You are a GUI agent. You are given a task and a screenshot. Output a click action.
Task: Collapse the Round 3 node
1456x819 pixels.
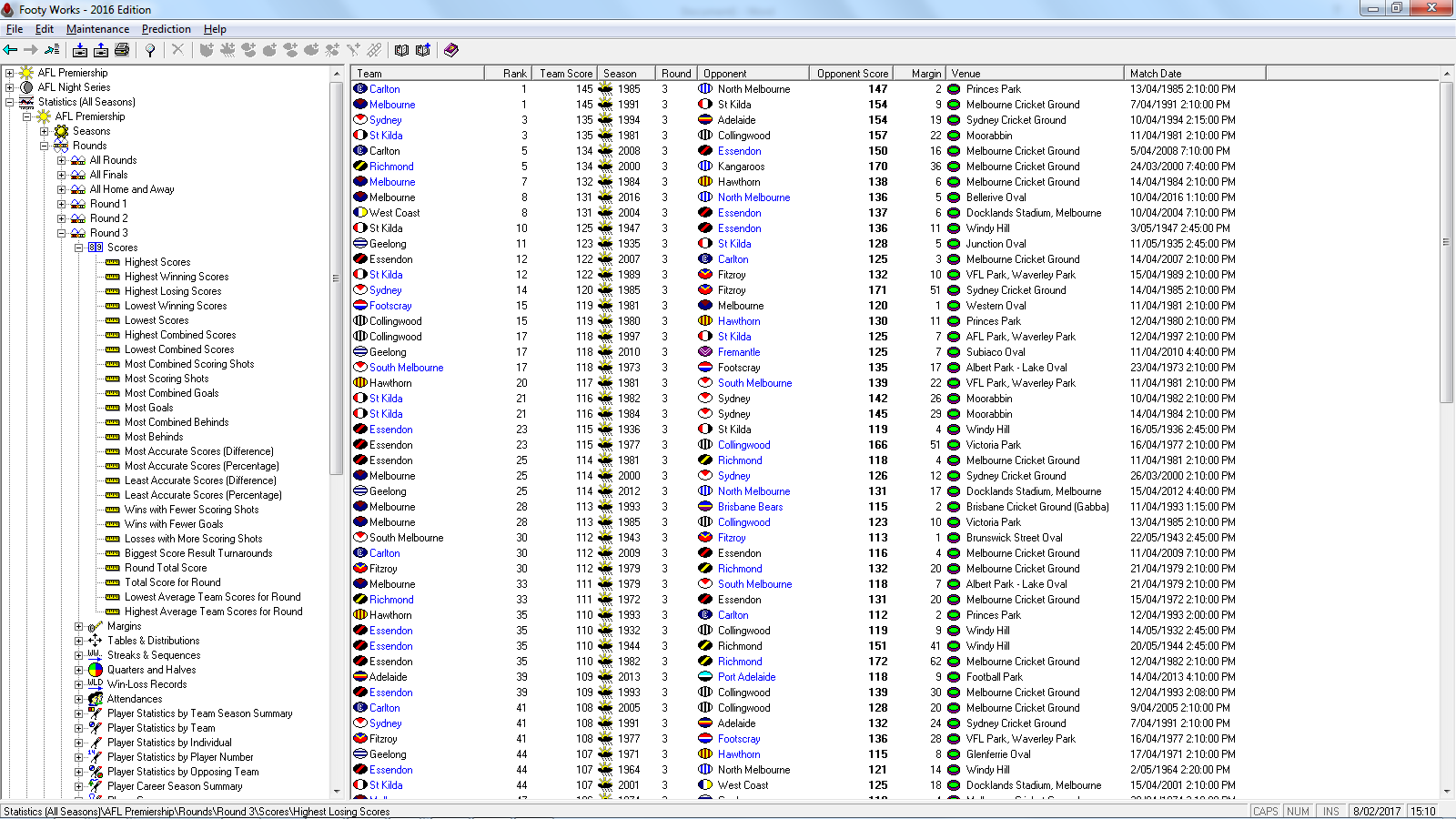pyautogui.click(x=61, y=233)
